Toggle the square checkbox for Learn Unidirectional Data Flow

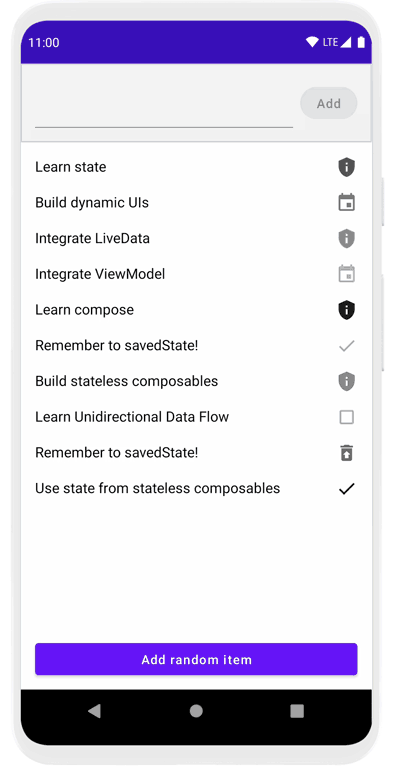coord(346,417)
